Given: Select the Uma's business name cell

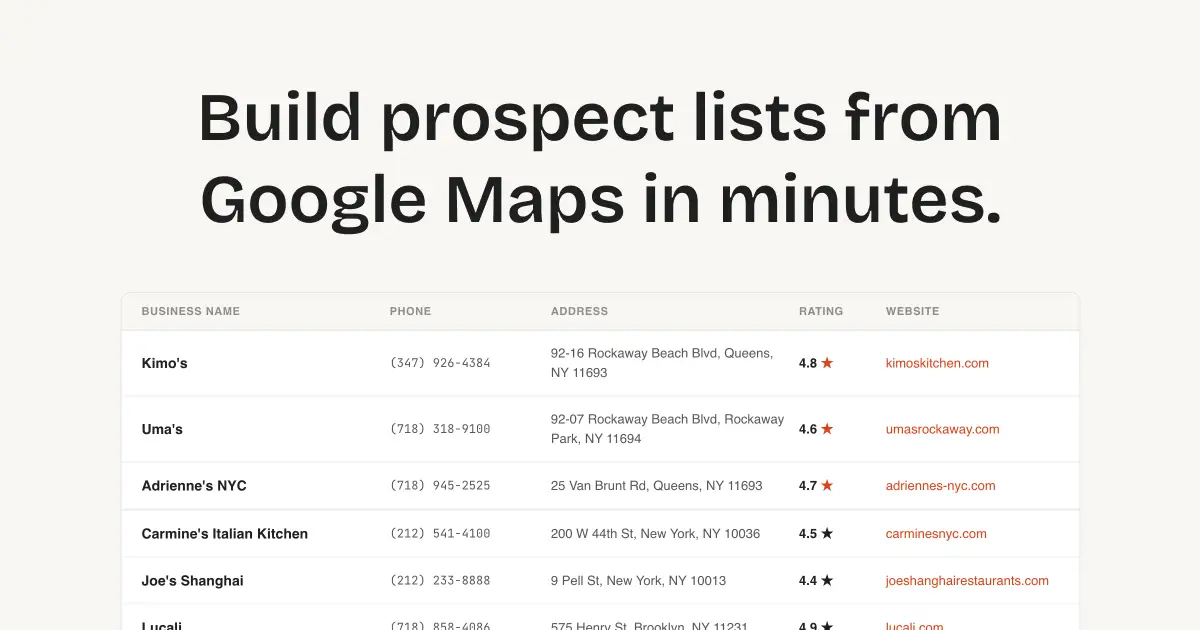Looking at the screenshot, I should coord(162,429).
